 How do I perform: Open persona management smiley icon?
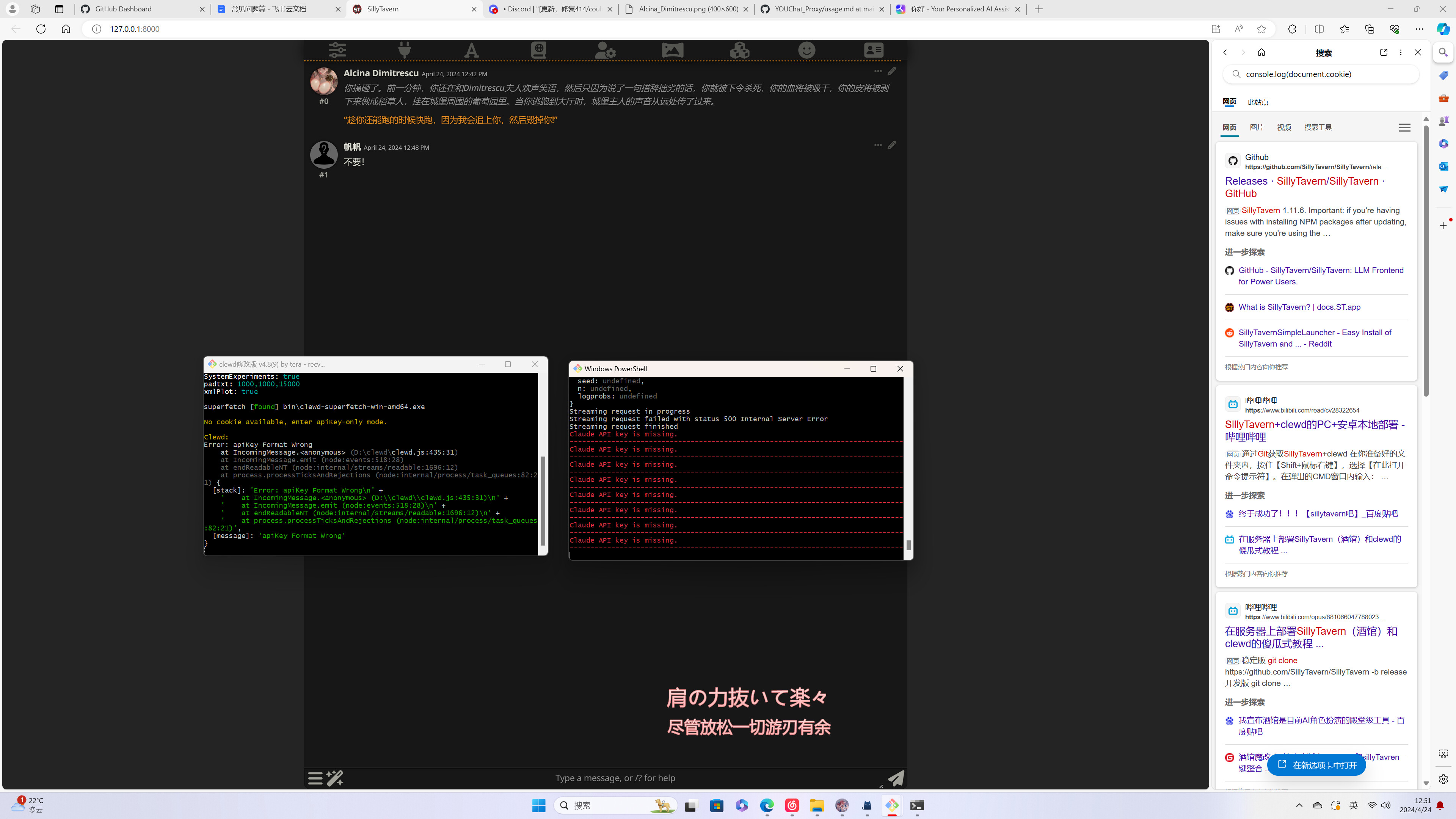tap(806, 50)
